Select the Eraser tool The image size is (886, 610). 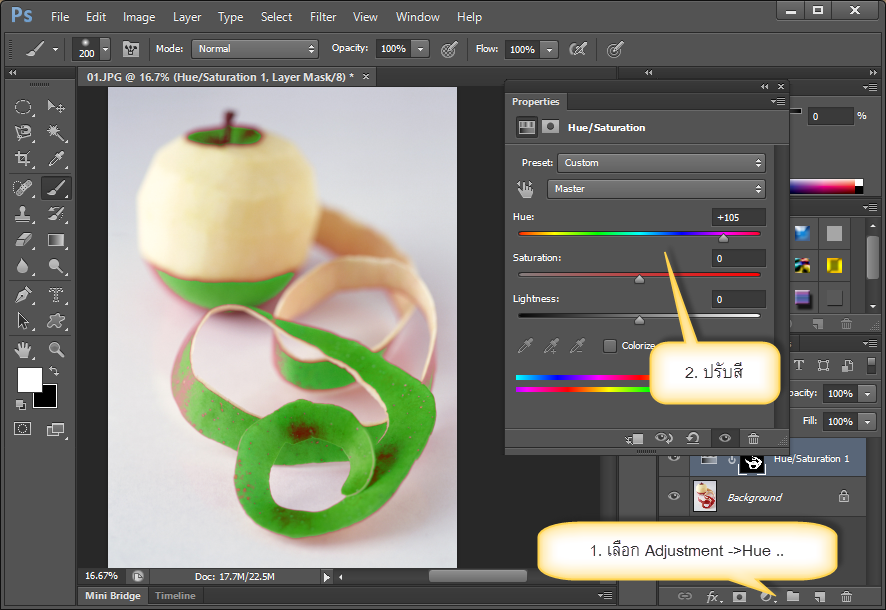[x=24, y=241]
